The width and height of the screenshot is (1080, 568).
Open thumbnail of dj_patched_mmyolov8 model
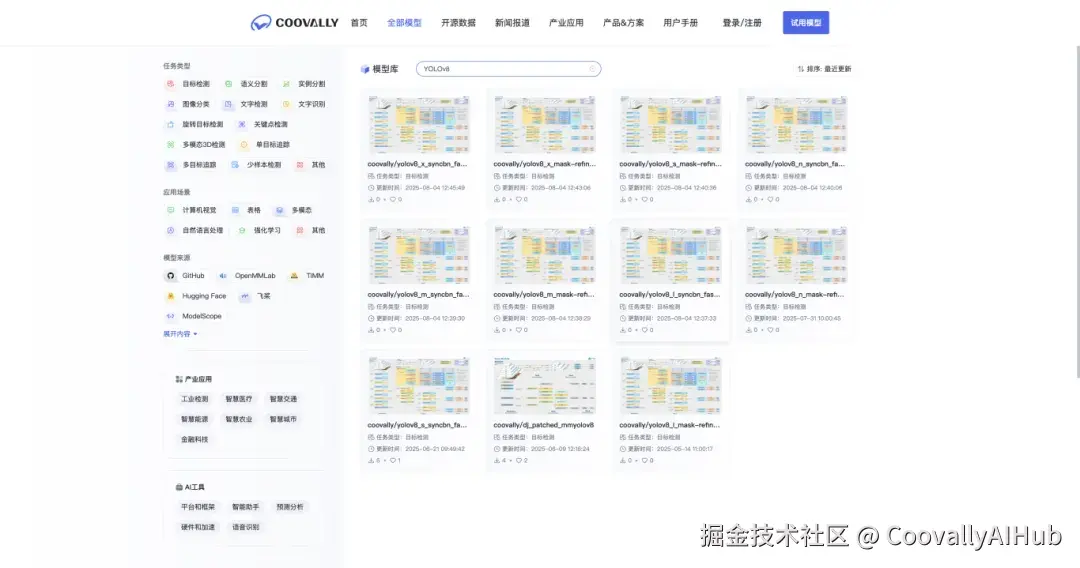[x=545, y=386]
